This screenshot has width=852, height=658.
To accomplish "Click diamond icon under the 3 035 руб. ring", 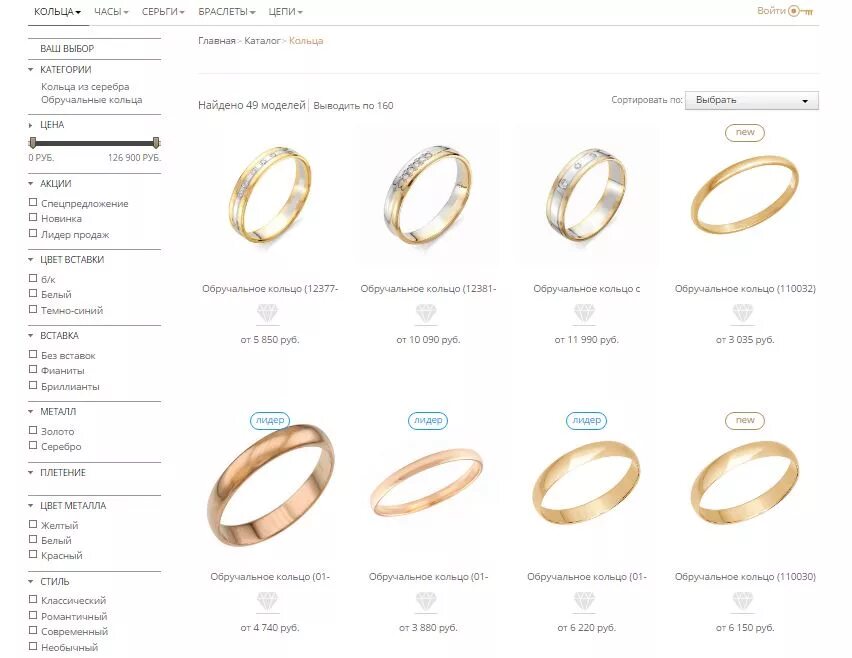I will pos(743,313).
